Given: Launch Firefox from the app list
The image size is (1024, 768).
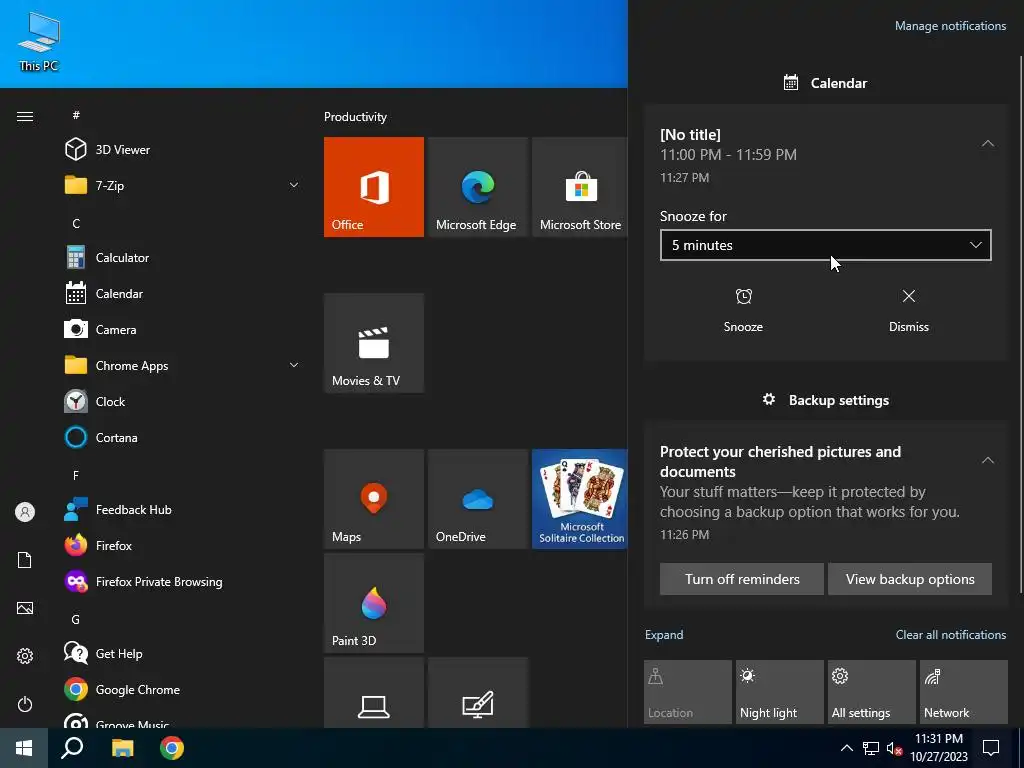Looking at the screenshot, I should pyautogui.click(x=183, y=545).
